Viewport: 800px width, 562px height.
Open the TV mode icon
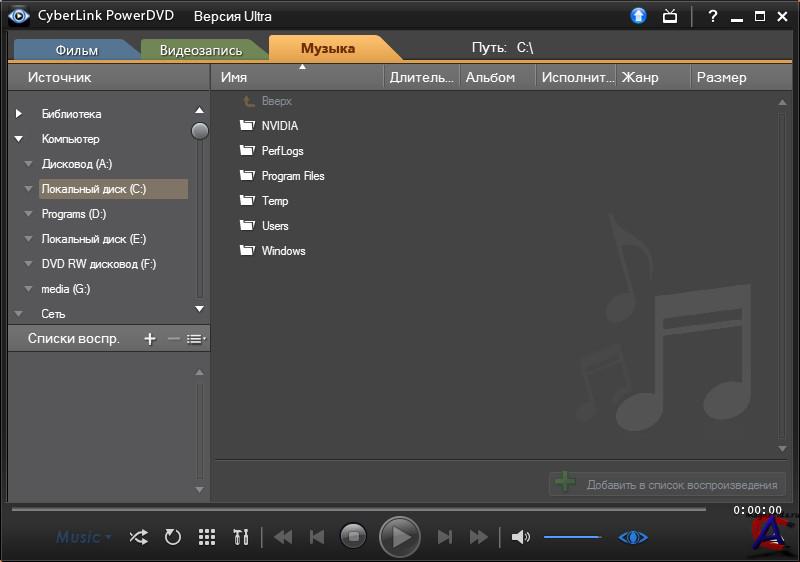pyautogui.click(x=670, y=16)
